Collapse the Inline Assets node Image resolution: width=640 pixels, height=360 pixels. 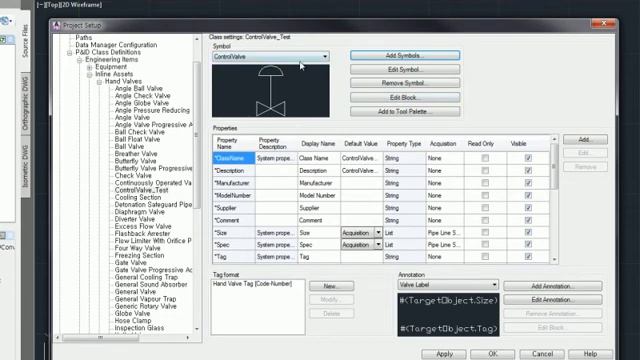[x=89, y=74]
